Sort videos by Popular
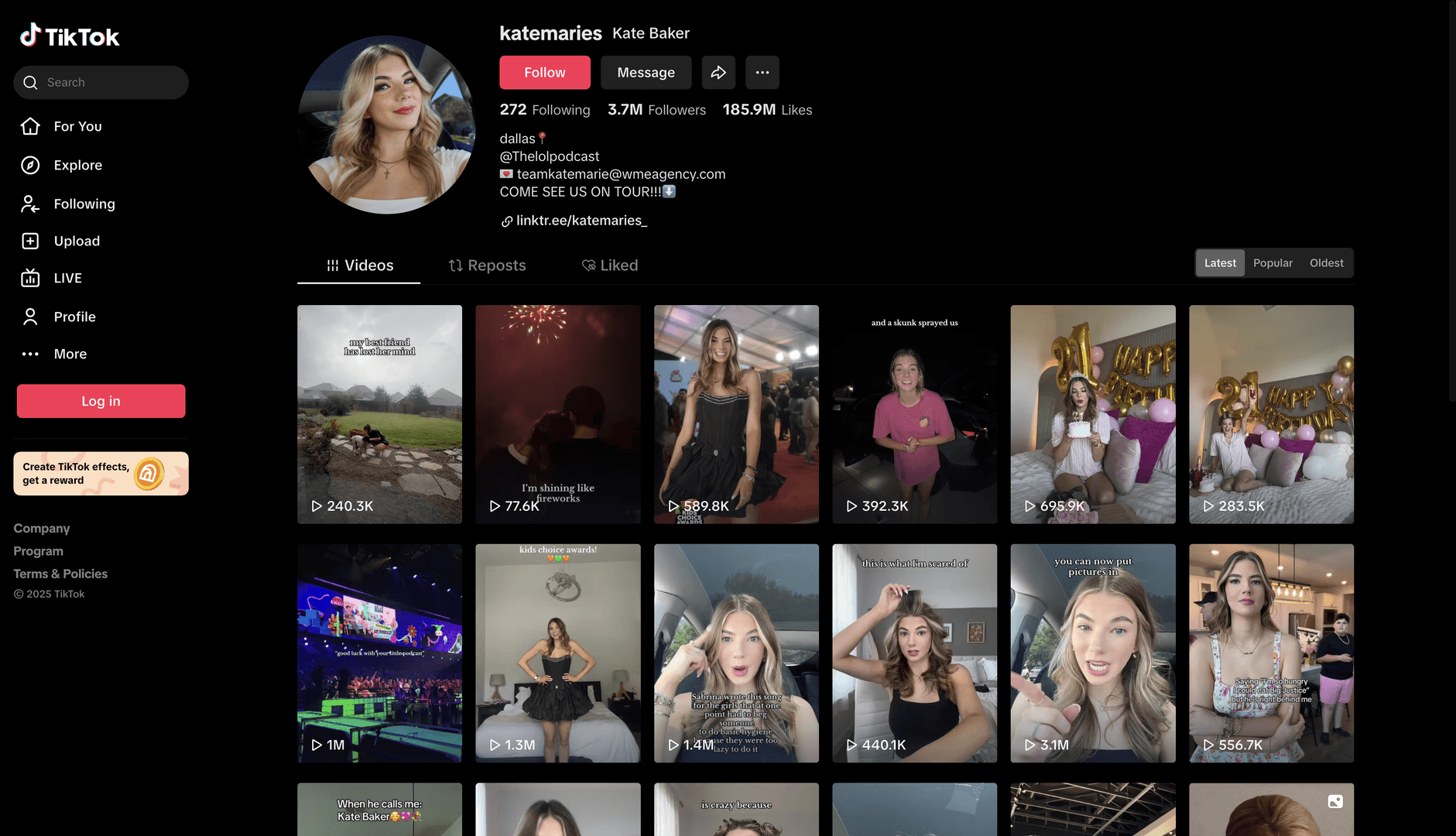The height and width of the screenshot is (836, 1456). click(x=1273, y=263)
